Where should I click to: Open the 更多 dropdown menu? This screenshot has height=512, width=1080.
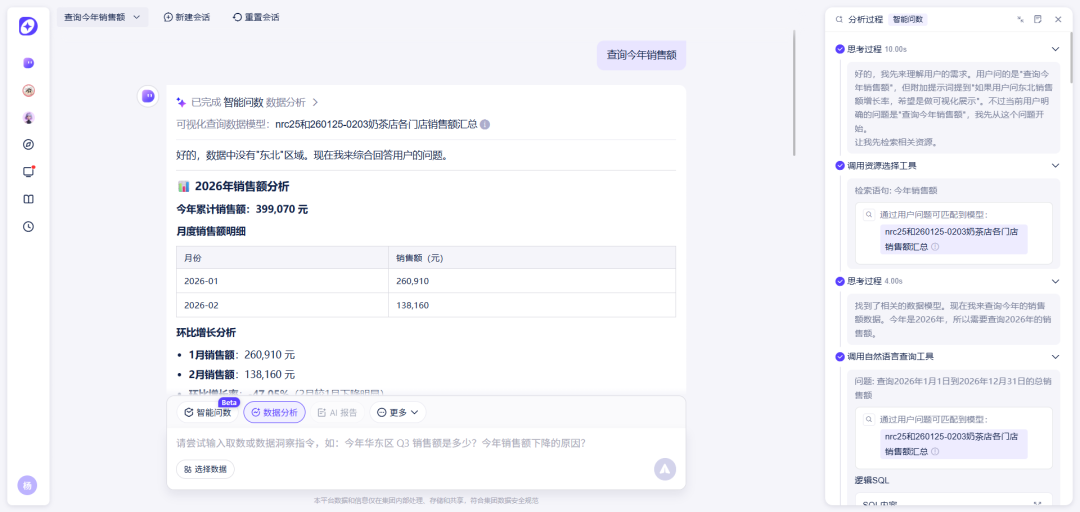(x=397, y=412)
